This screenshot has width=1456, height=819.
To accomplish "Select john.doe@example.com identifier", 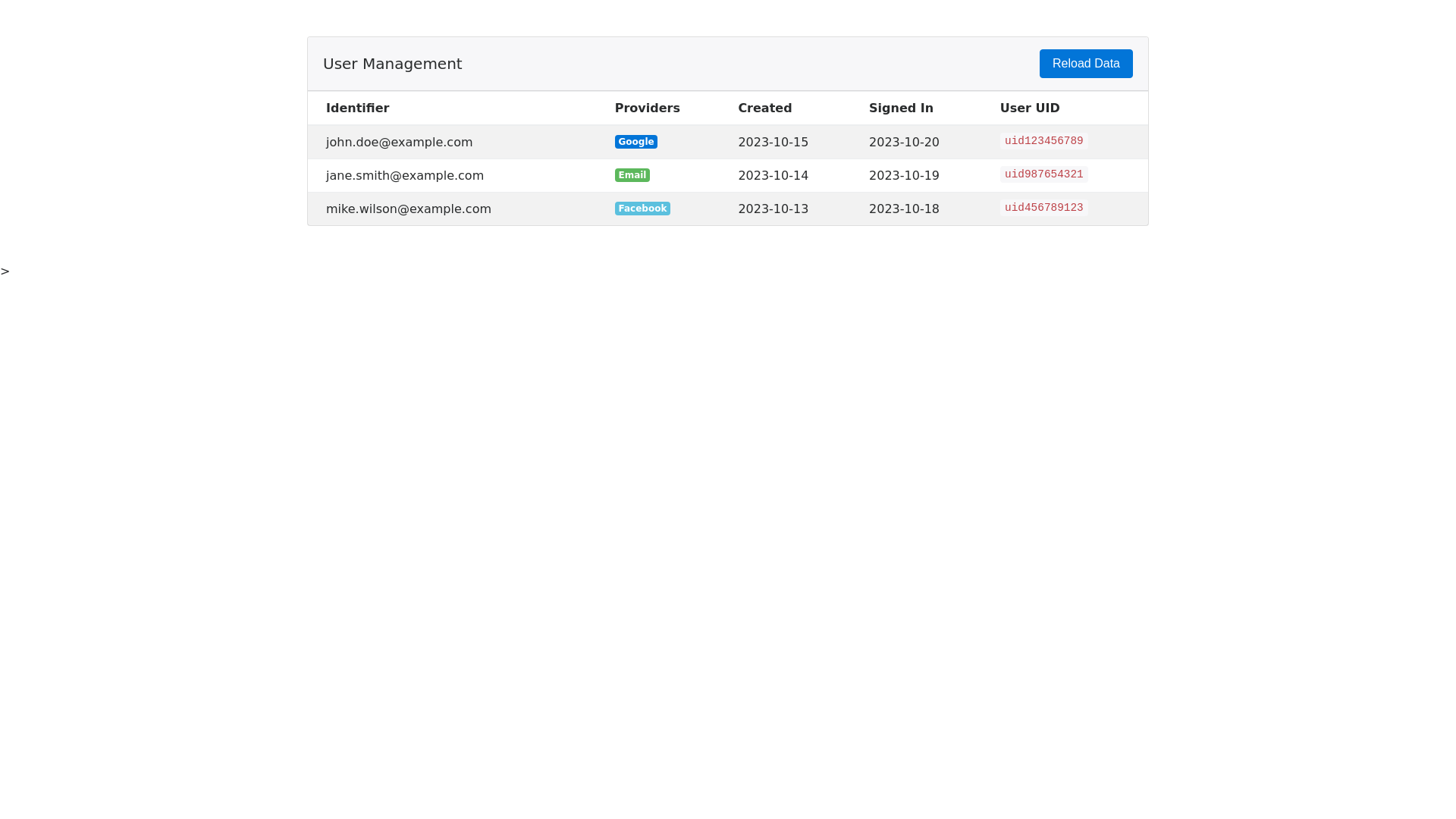I will point(399,143).
